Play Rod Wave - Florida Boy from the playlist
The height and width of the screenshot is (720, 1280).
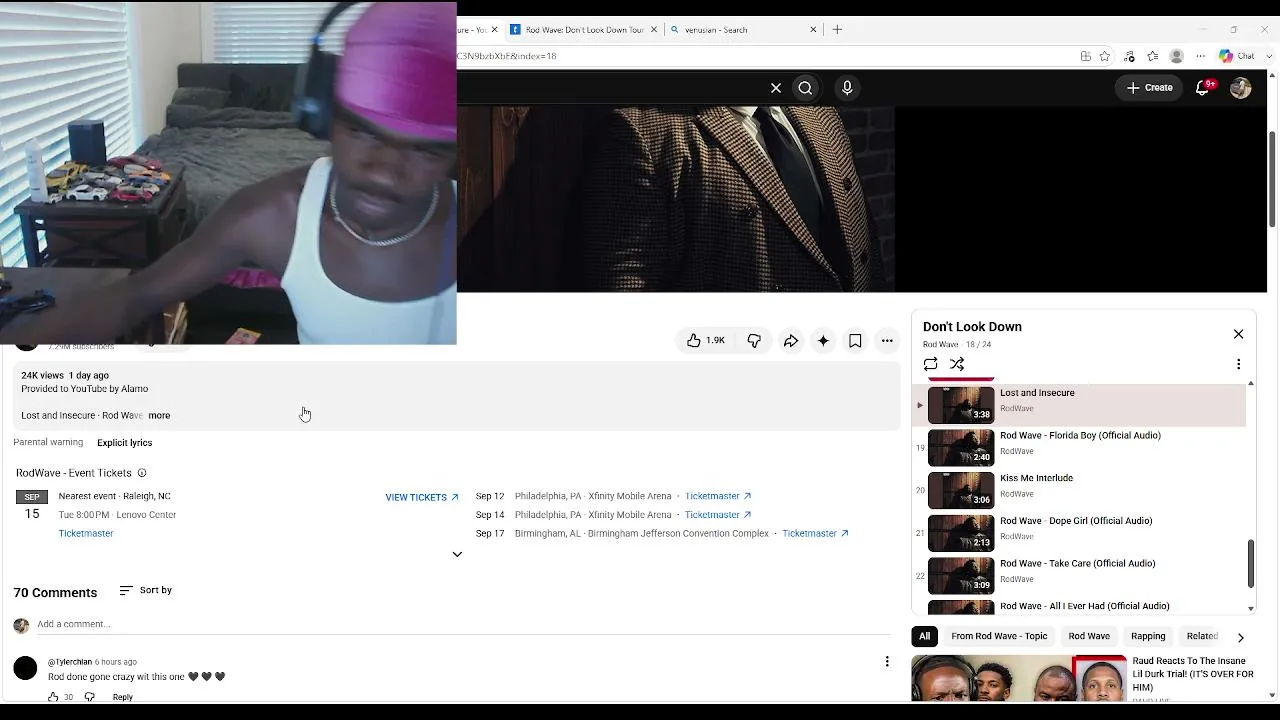[x=1080, y=447]
